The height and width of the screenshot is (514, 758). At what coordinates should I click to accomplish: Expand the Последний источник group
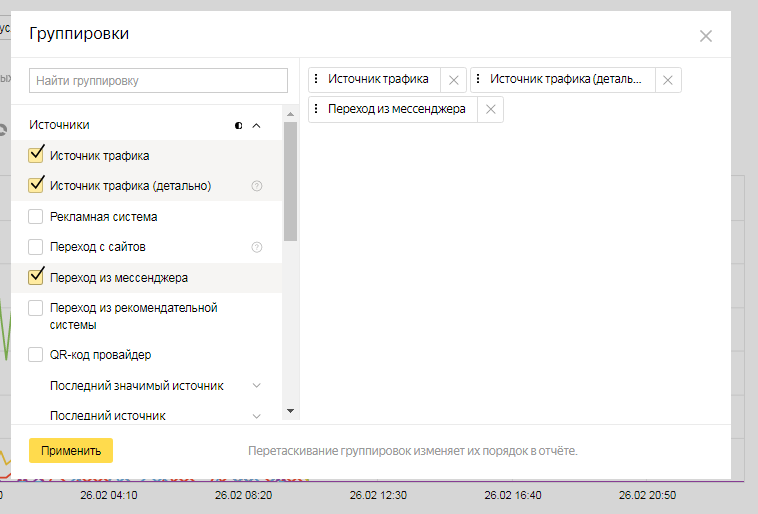click(256, 415)
